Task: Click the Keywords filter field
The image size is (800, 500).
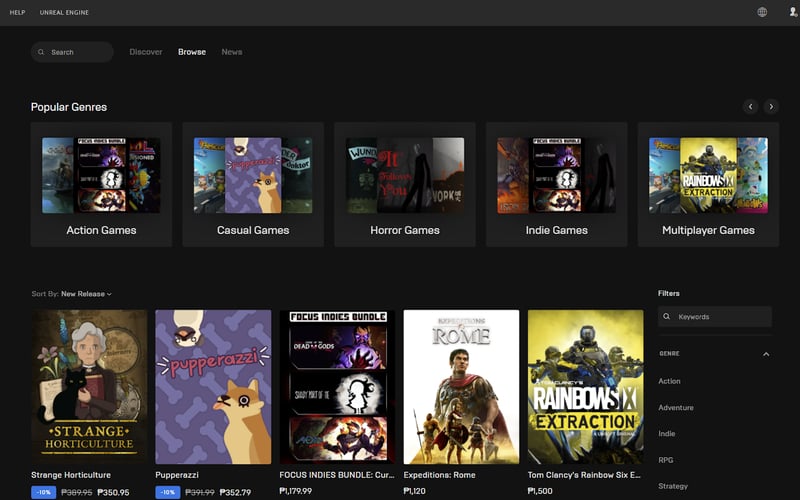Action: (715, 316)
